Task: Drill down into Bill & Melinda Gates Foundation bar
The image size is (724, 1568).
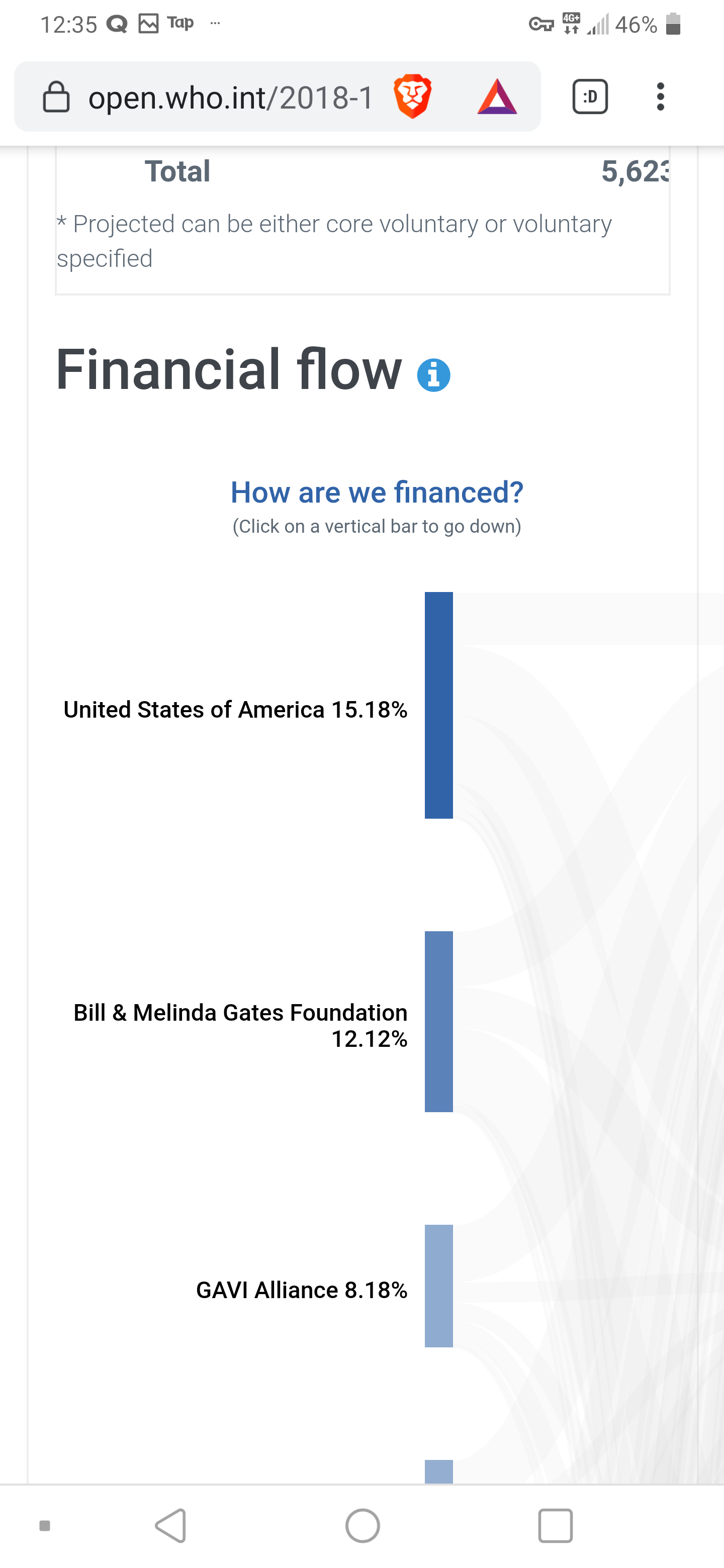Action: pos(438,1021)
